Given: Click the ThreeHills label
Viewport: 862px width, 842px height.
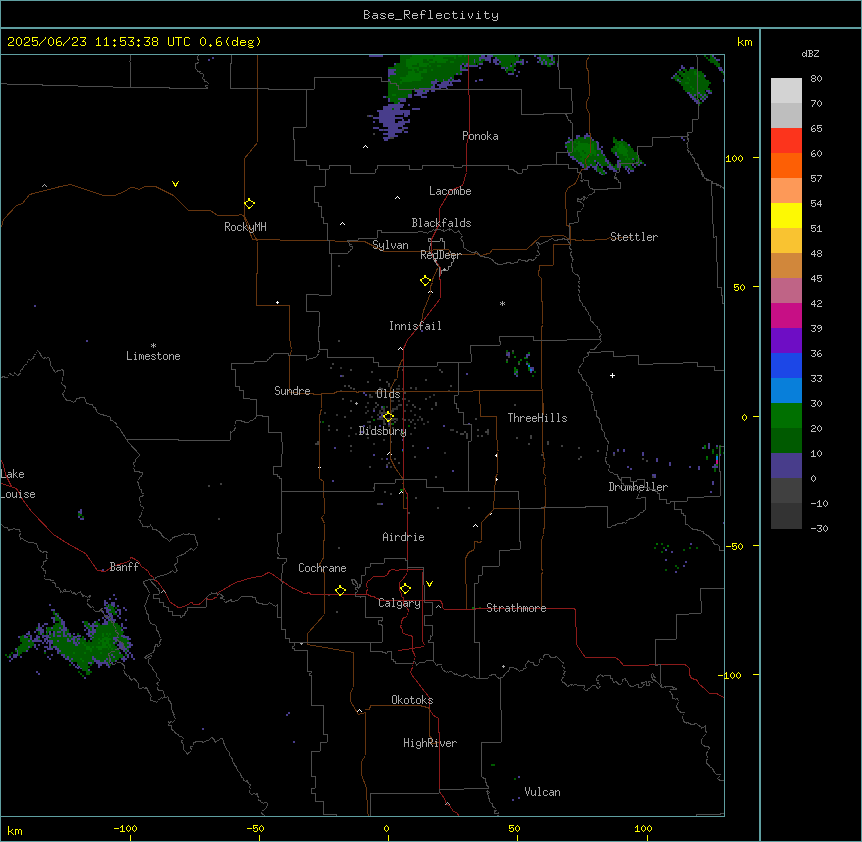Looking at the screenshot, I should coord(537,418).
